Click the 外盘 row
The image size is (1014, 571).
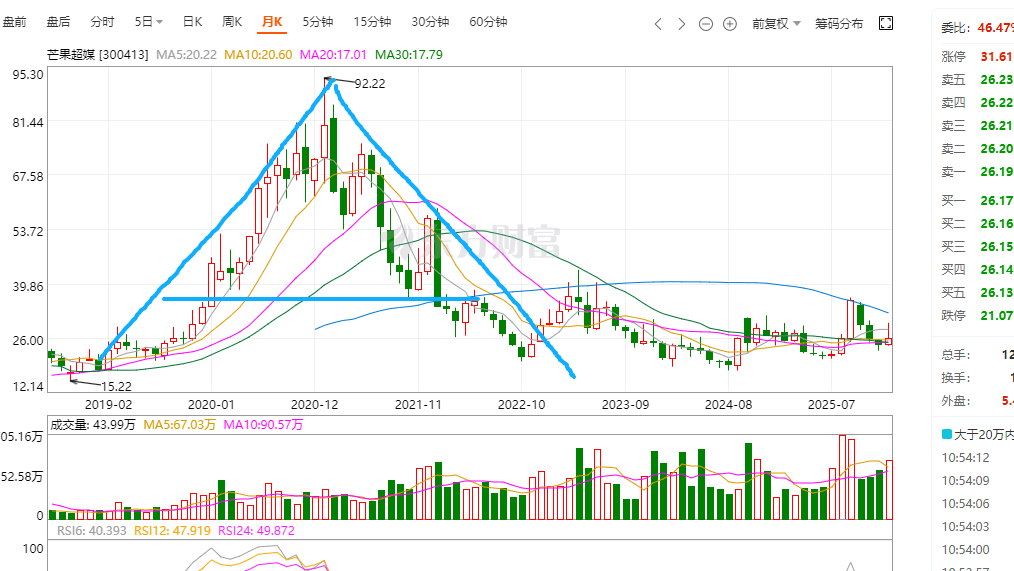pyautogui.click(x=977, y=401)
